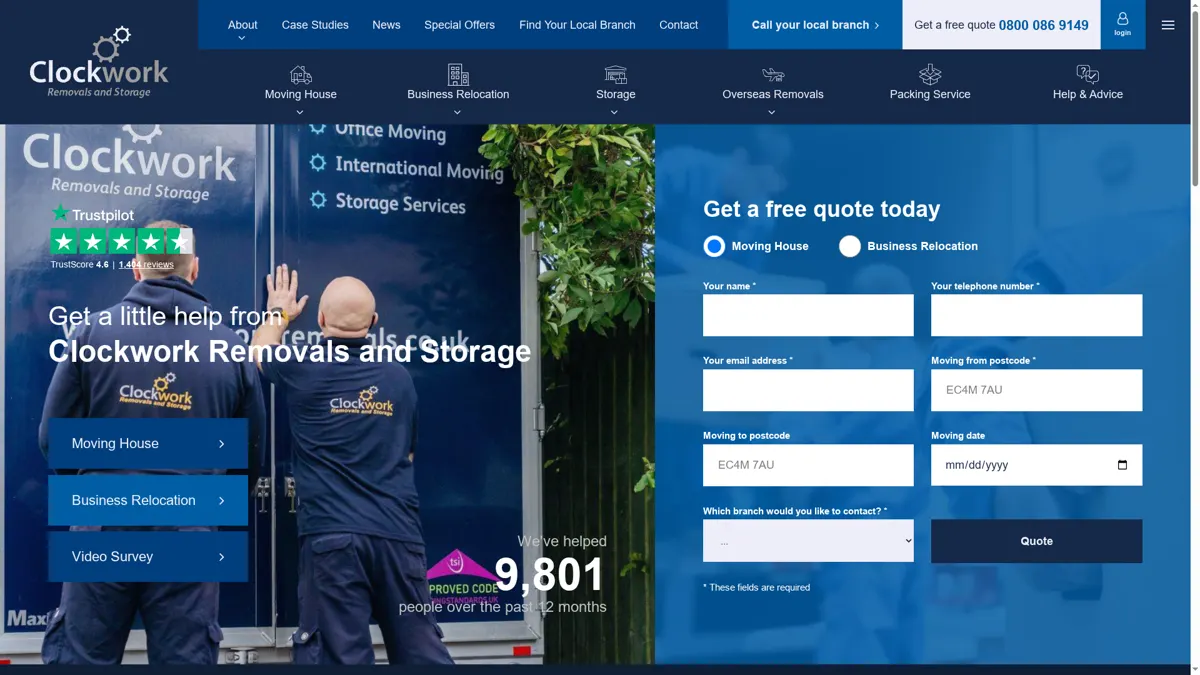The image size is (1200, 675).
Task: Expand the Storage nav chevron
Action: (x=615, y=112)
